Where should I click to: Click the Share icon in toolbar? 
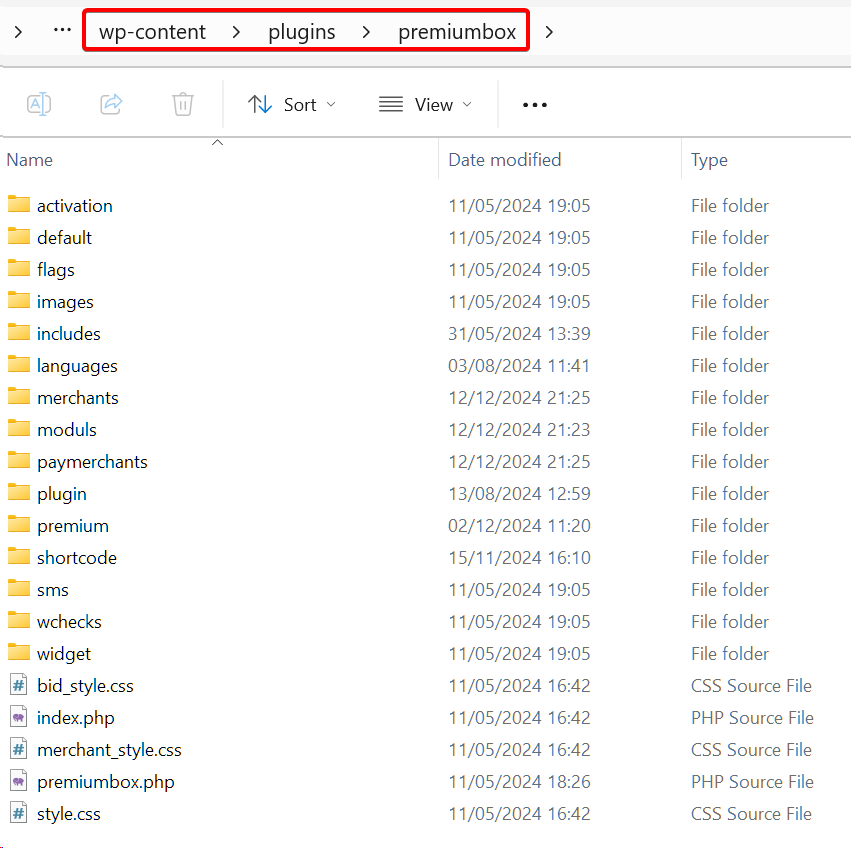click(111, 104)
